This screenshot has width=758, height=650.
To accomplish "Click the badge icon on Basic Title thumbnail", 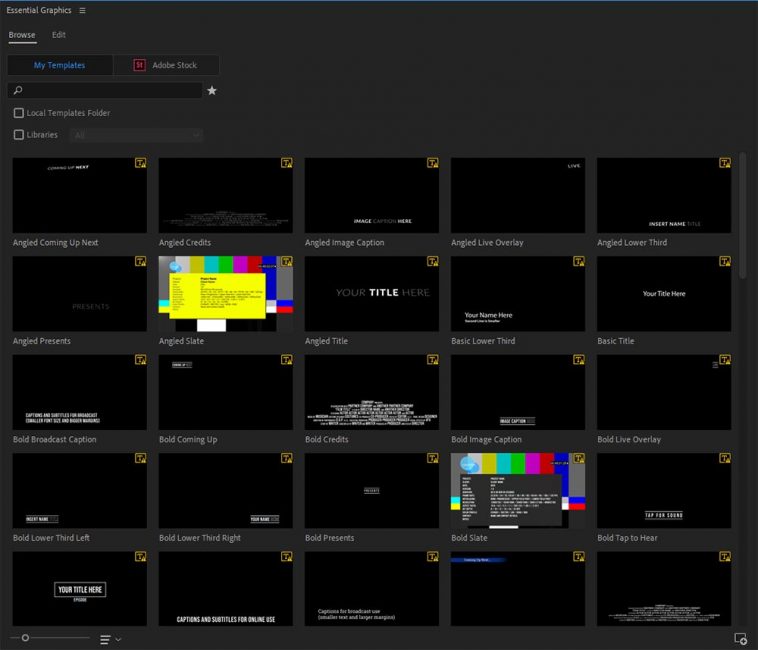I will pos(724,262).
